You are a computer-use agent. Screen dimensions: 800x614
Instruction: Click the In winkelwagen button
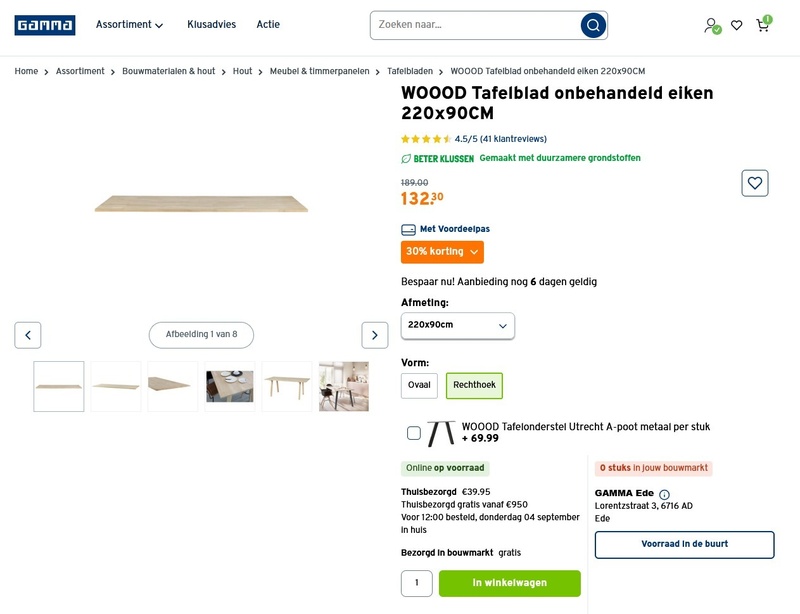(x=509, y=583)
